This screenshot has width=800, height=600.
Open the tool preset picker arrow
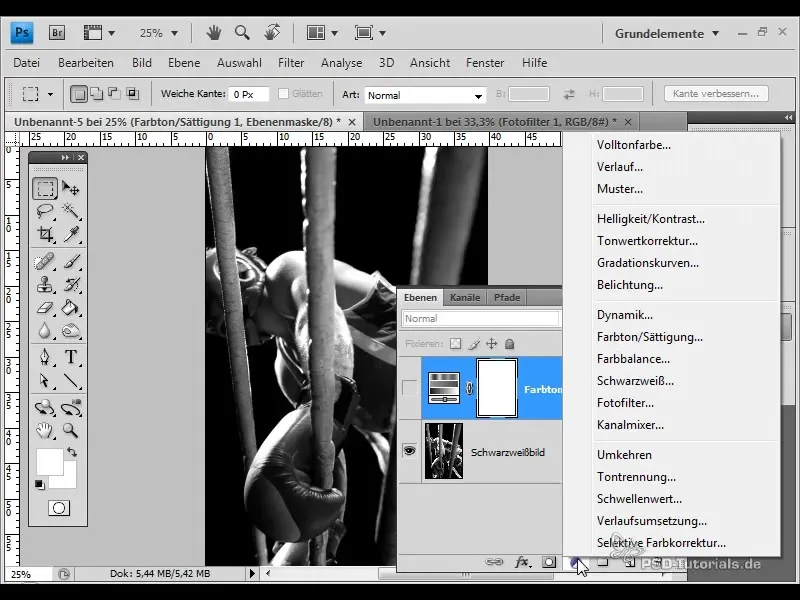click(x=50, y=94)
